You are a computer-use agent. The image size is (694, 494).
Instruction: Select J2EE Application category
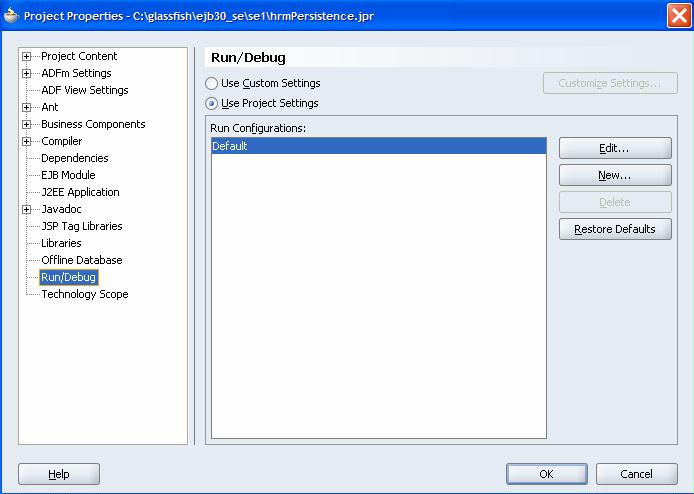point(80,192)
